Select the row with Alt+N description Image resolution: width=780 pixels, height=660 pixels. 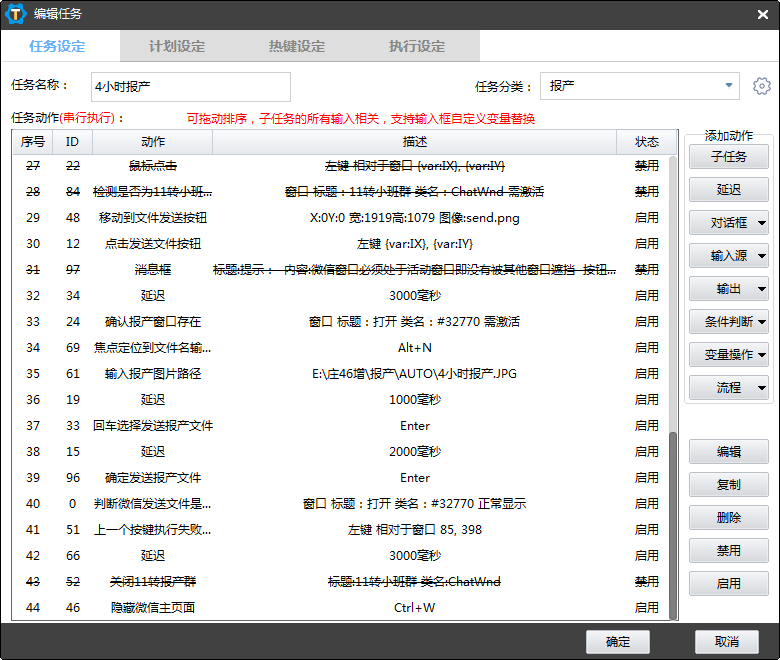click(341, 348)
